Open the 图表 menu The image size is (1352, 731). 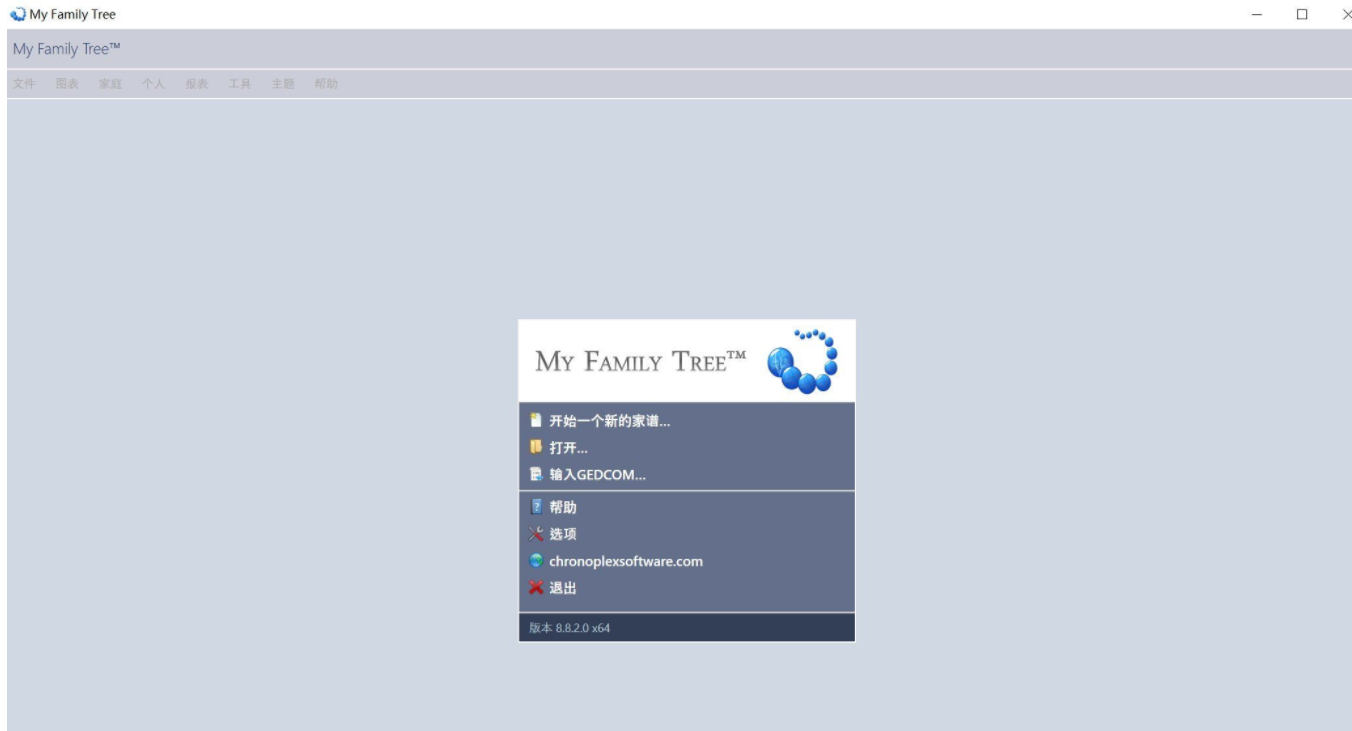[x=67, y=84]
